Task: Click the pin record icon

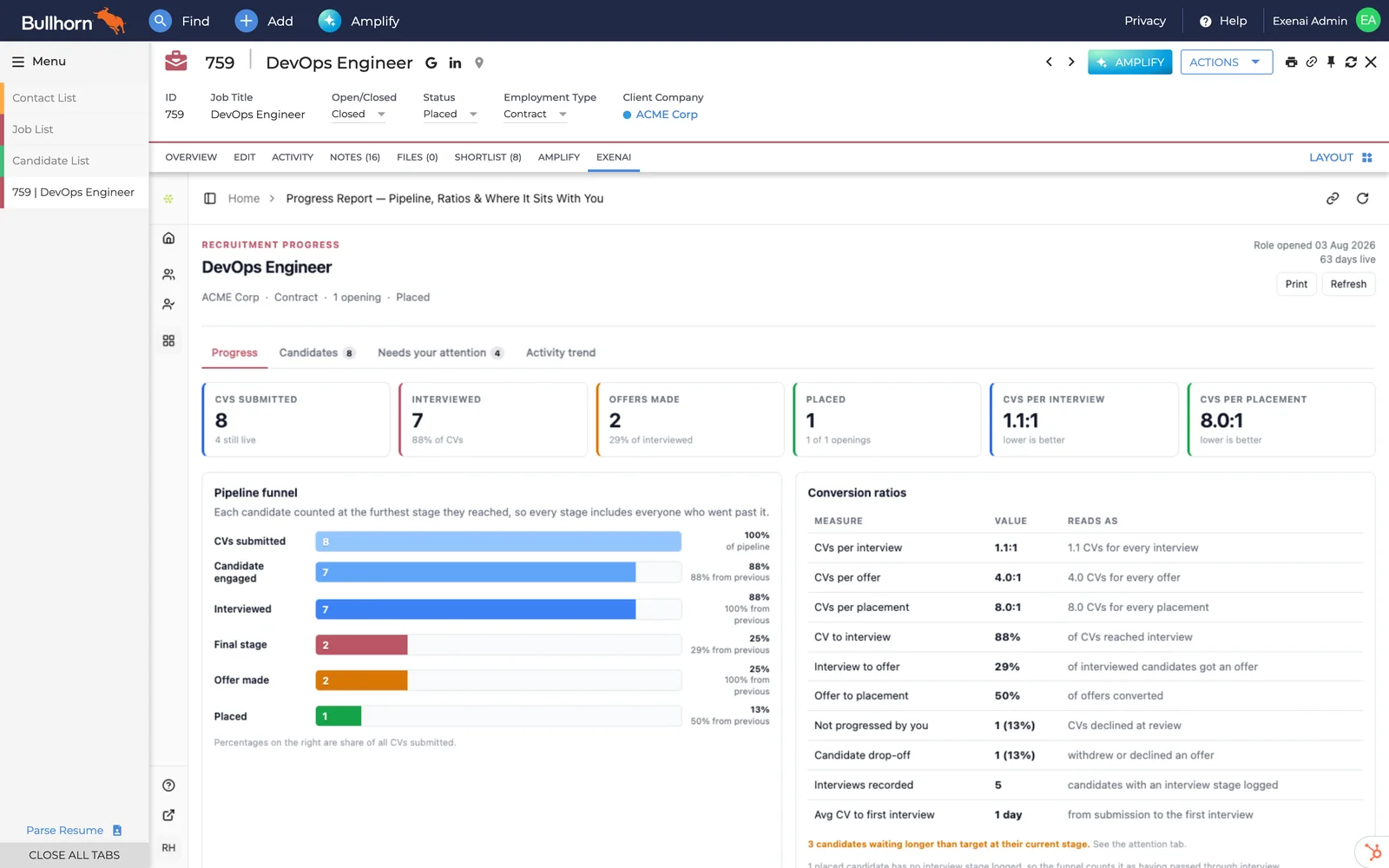Action: coord(1331,62)
